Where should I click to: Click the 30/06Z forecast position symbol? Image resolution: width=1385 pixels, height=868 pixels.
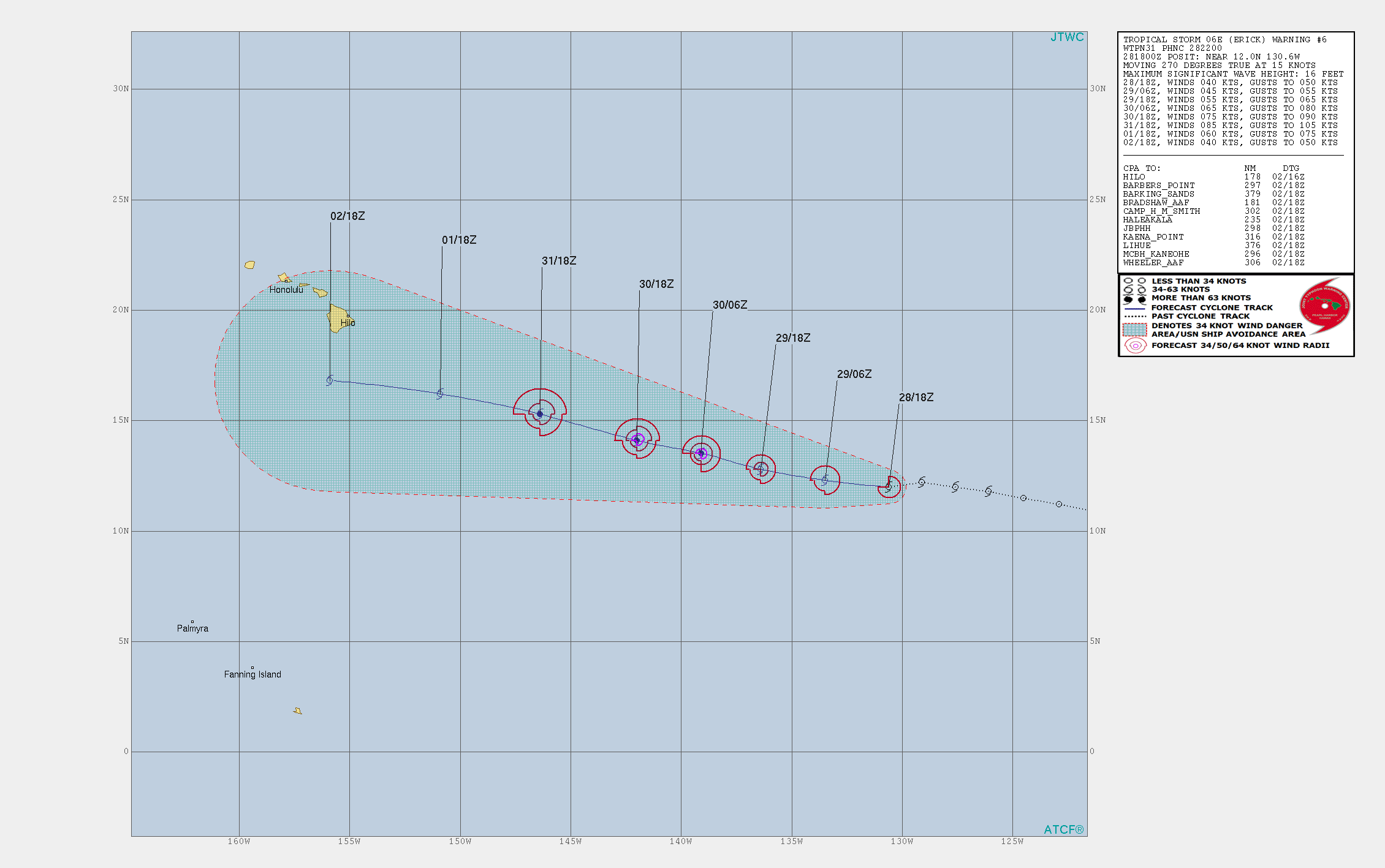point(701,453)
